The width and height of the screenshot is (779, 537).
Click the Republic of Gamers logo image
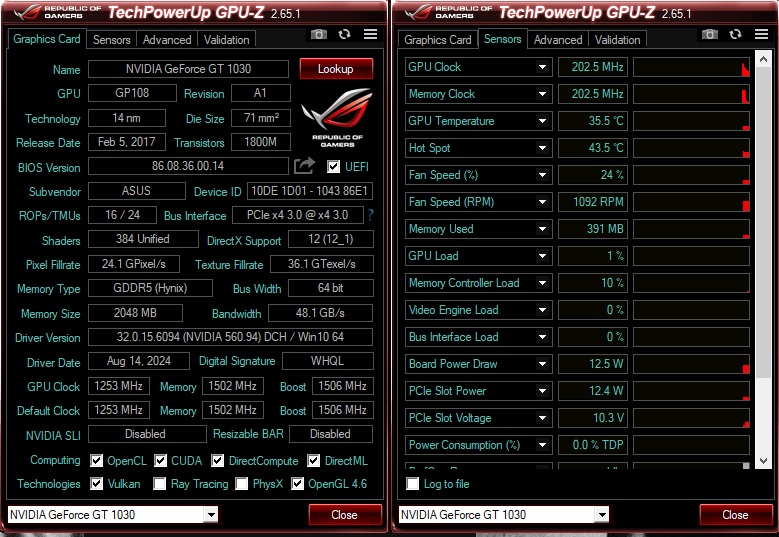click(337, 117)
